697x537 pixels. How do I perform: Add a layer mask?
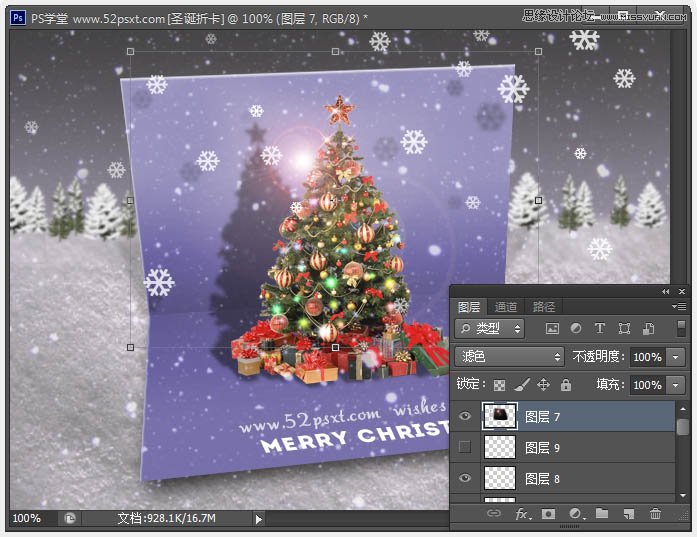[548, 514]
